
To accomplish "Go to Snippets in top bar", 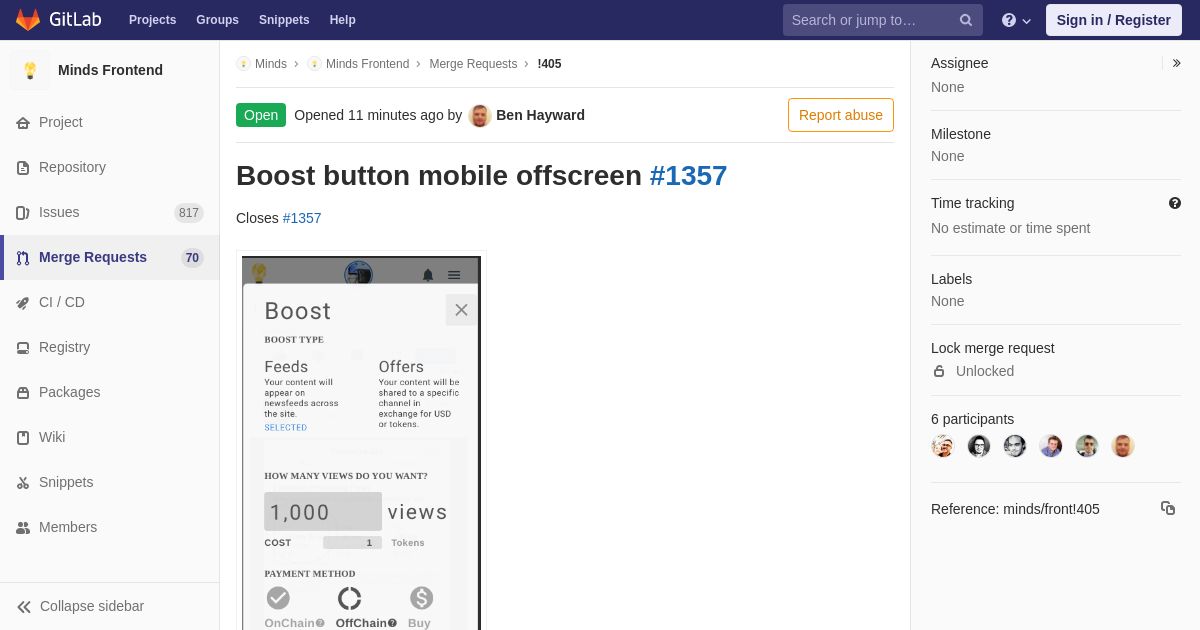I will [284, 20].
